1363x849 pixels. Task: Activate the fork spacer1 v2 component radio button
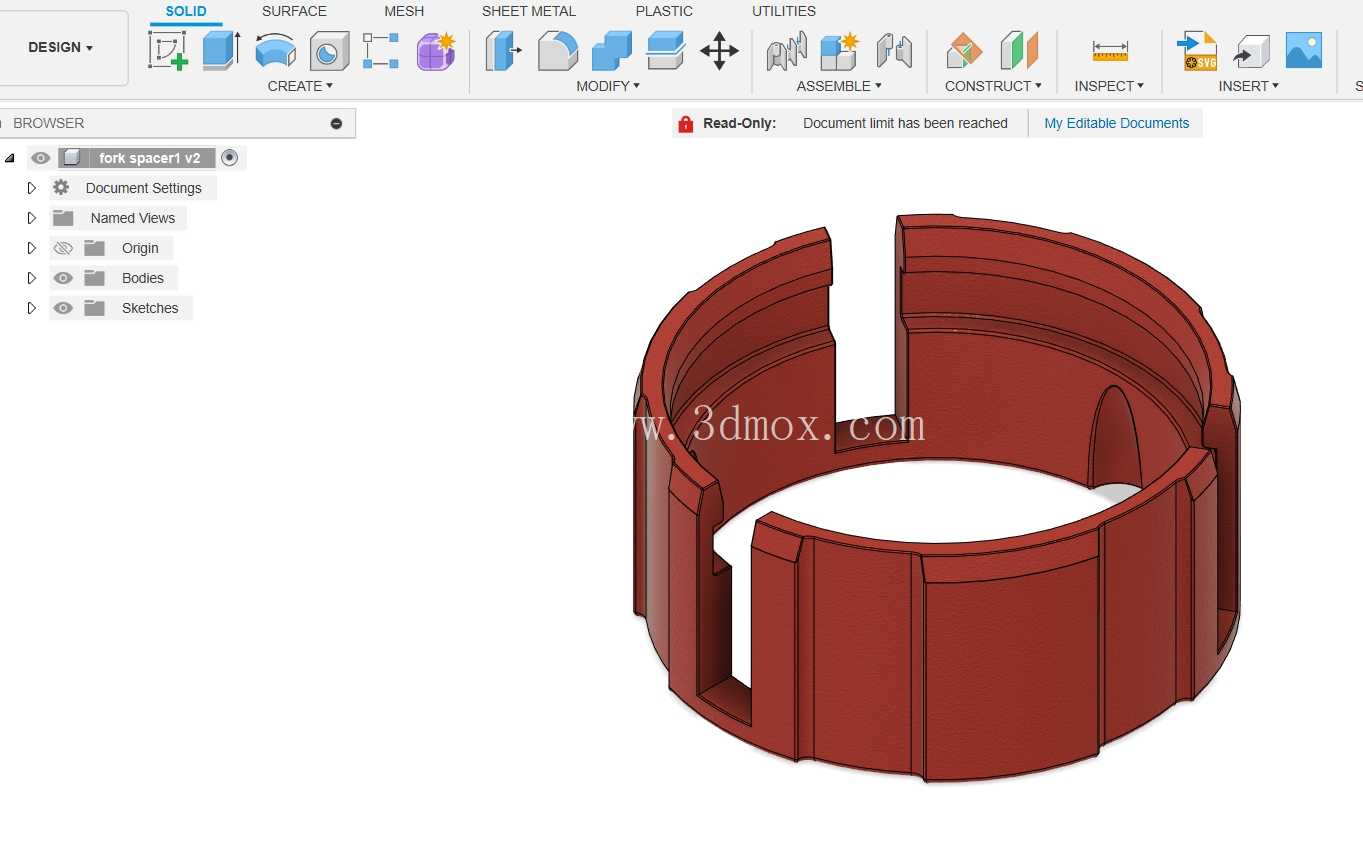click(230, 158)
